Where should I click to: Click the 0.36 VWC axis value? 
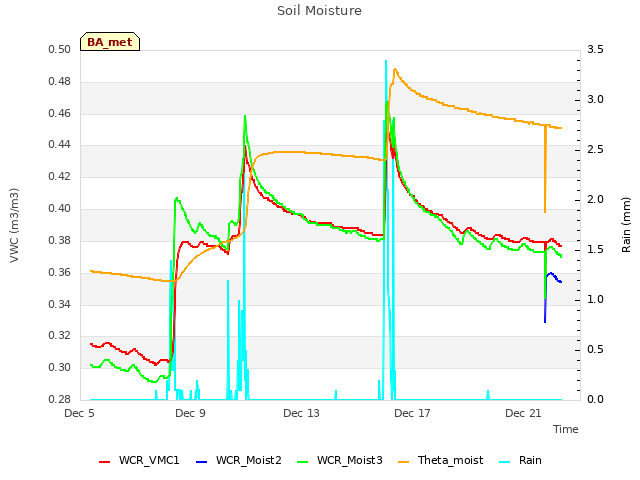[x=60, y=272]
